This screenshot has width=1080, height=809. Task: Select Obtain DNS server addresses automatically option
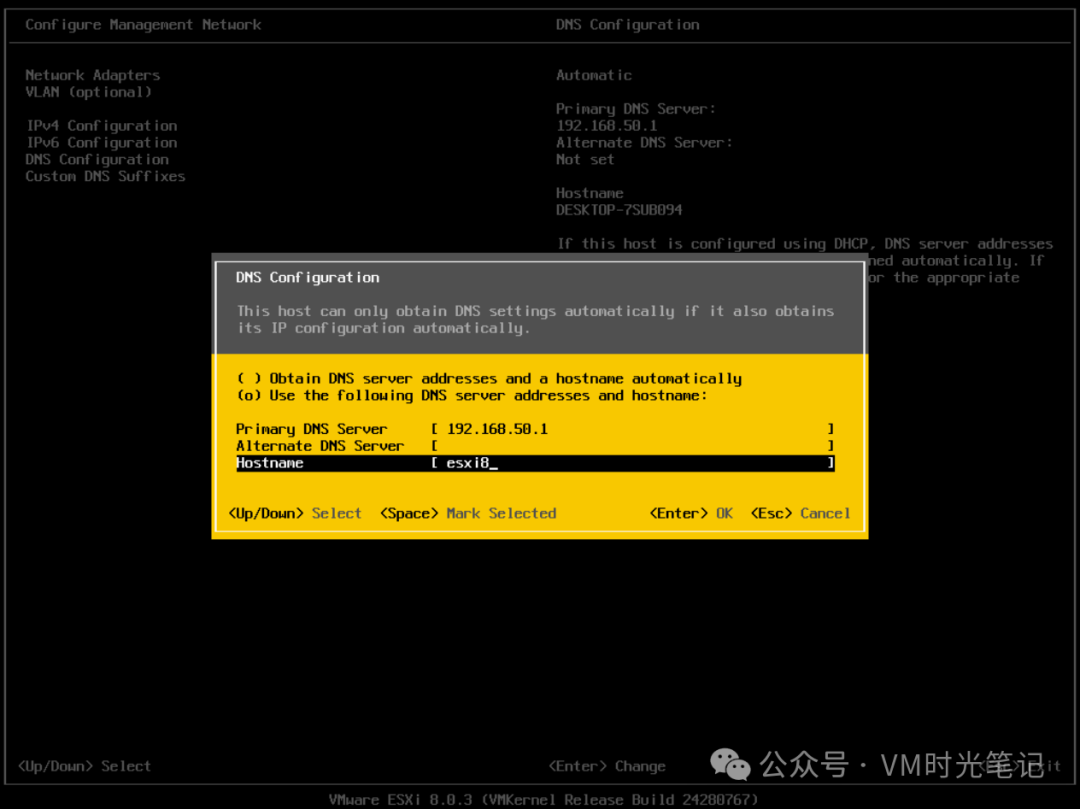[489, 379]
